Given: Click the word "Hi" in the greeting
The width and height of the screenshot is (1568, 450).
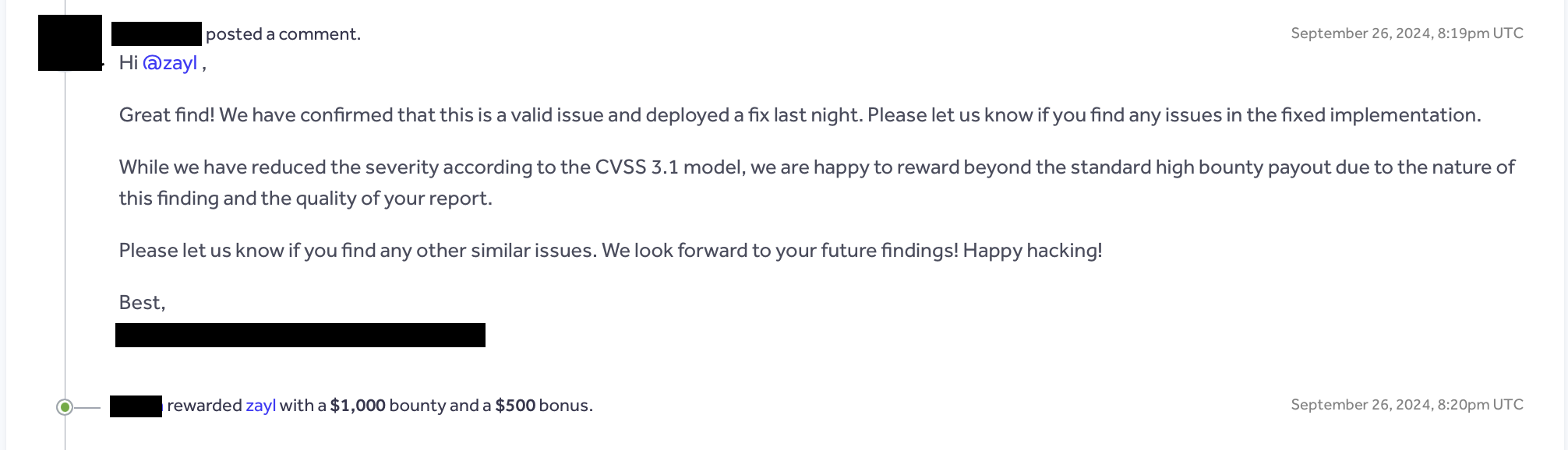Looking at the screenshot, I should point(128,63).
